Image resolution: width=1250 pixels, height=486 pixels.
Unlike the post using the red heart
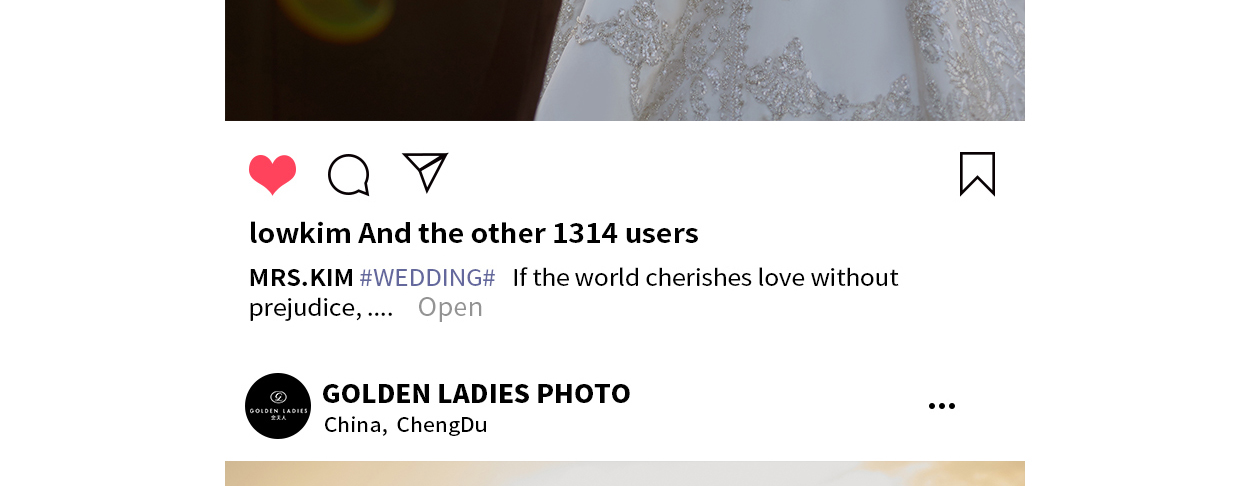(272, 175)
